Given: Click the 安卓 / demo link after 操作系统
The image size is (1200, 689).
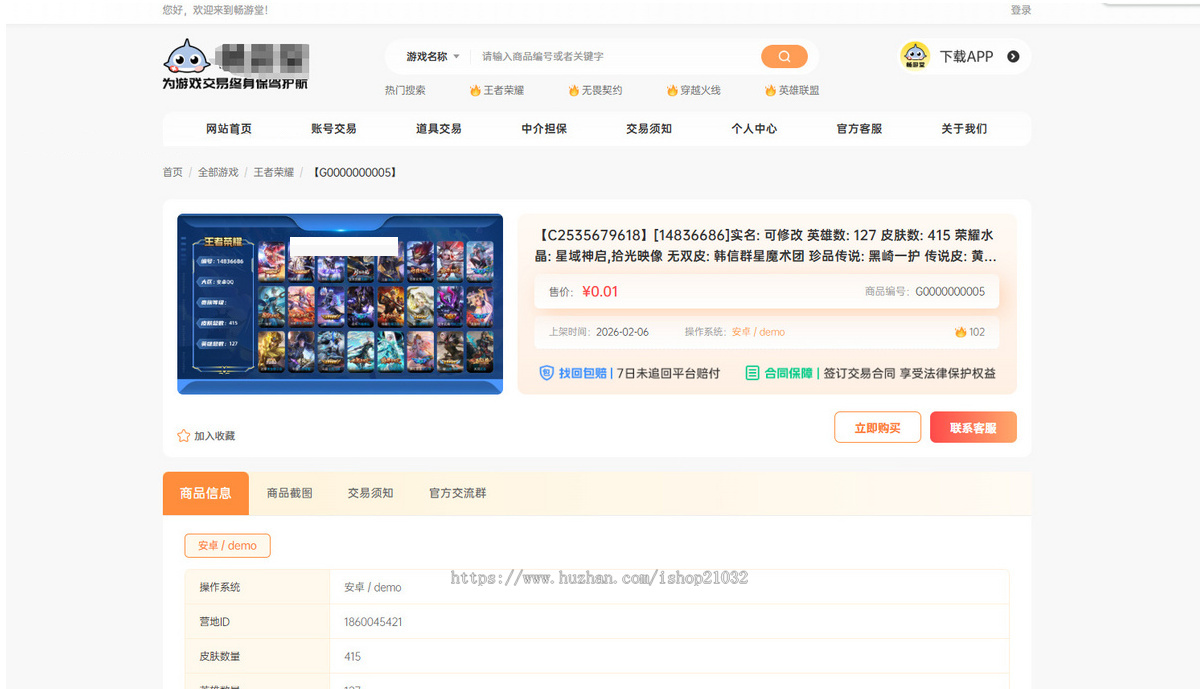Looking at the screenshot, I should tap(758, 332).
